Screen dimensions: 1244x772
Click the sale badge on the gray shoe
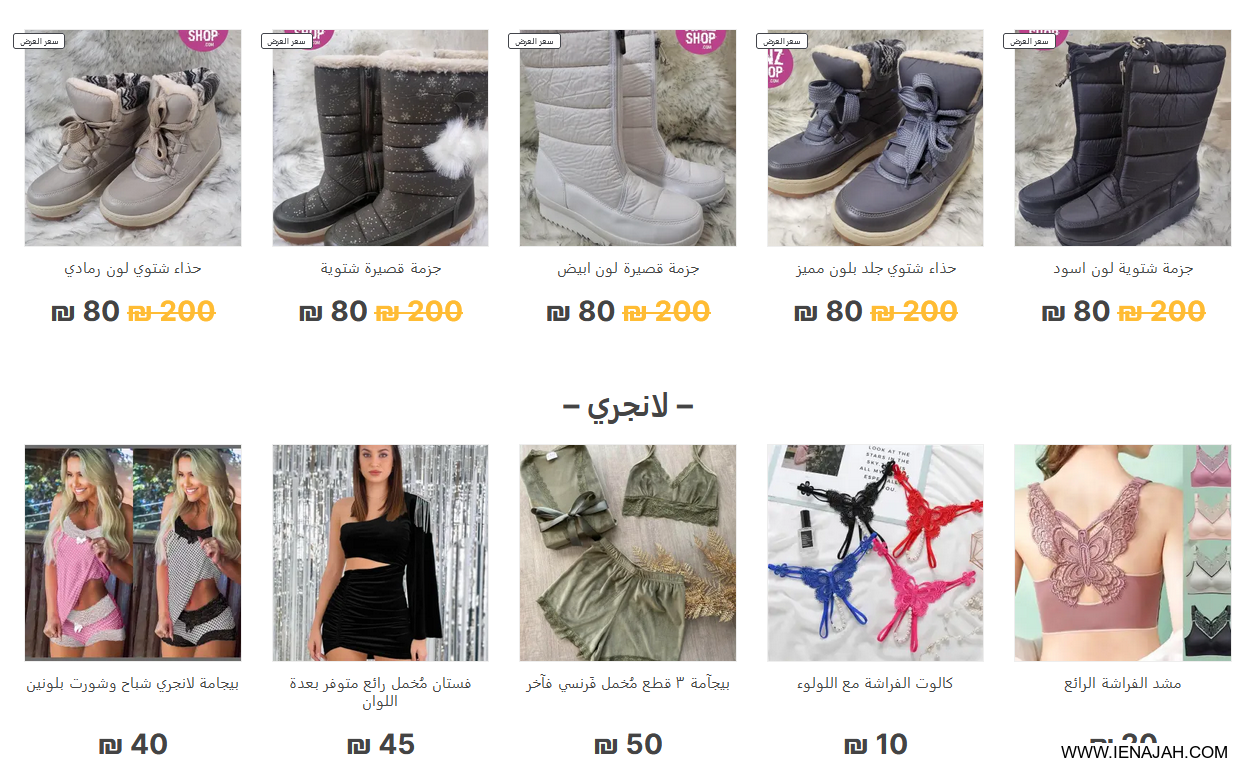click(39, 41)
